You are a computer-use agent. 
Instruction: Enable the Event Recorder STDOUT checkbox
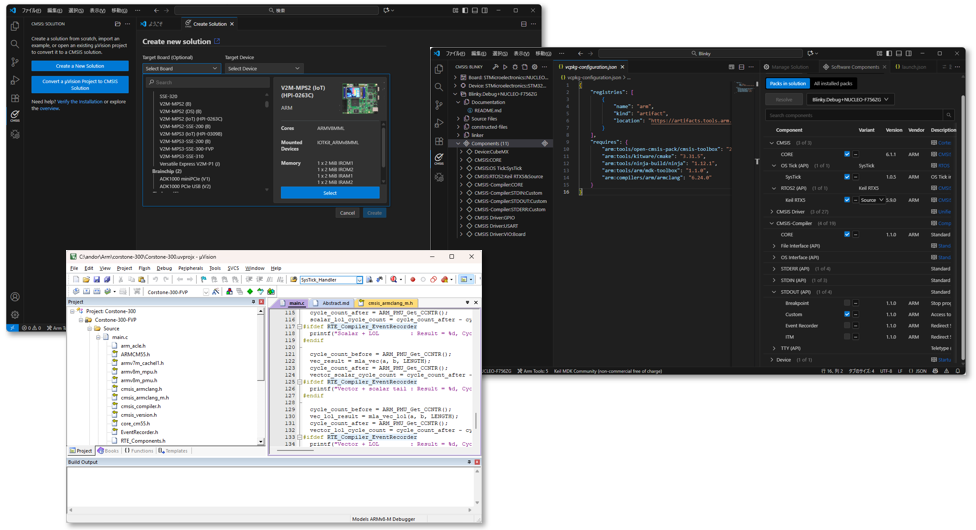coord(847,326)
